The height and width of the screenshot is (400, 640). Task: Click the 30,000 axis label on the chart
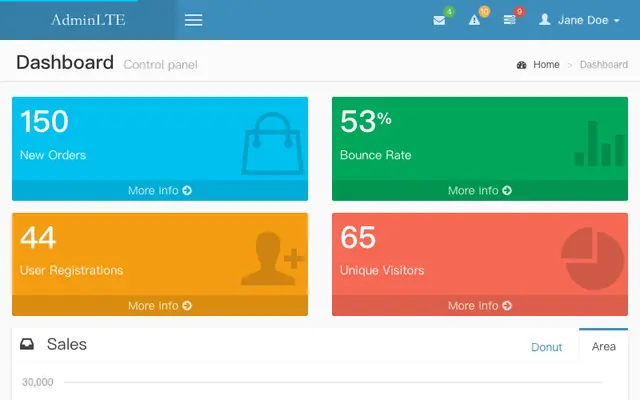38,382
